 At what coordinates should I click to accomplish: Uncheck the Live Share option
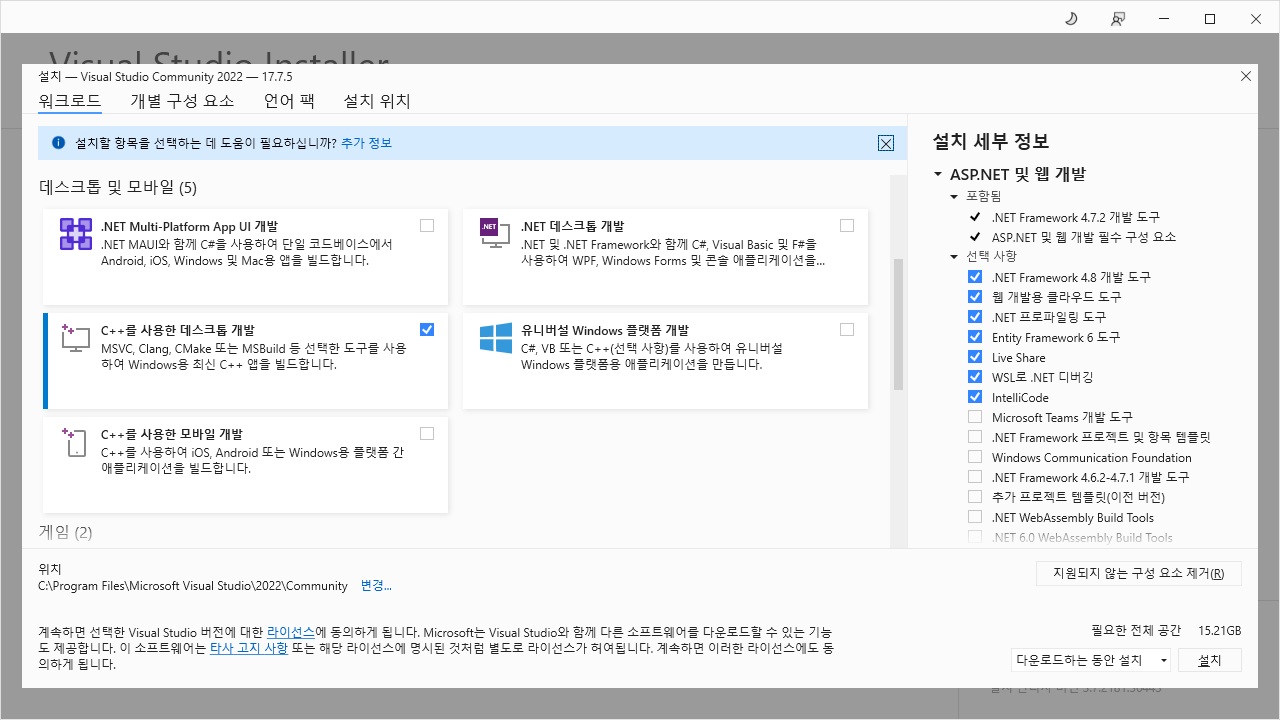(975, 357)
